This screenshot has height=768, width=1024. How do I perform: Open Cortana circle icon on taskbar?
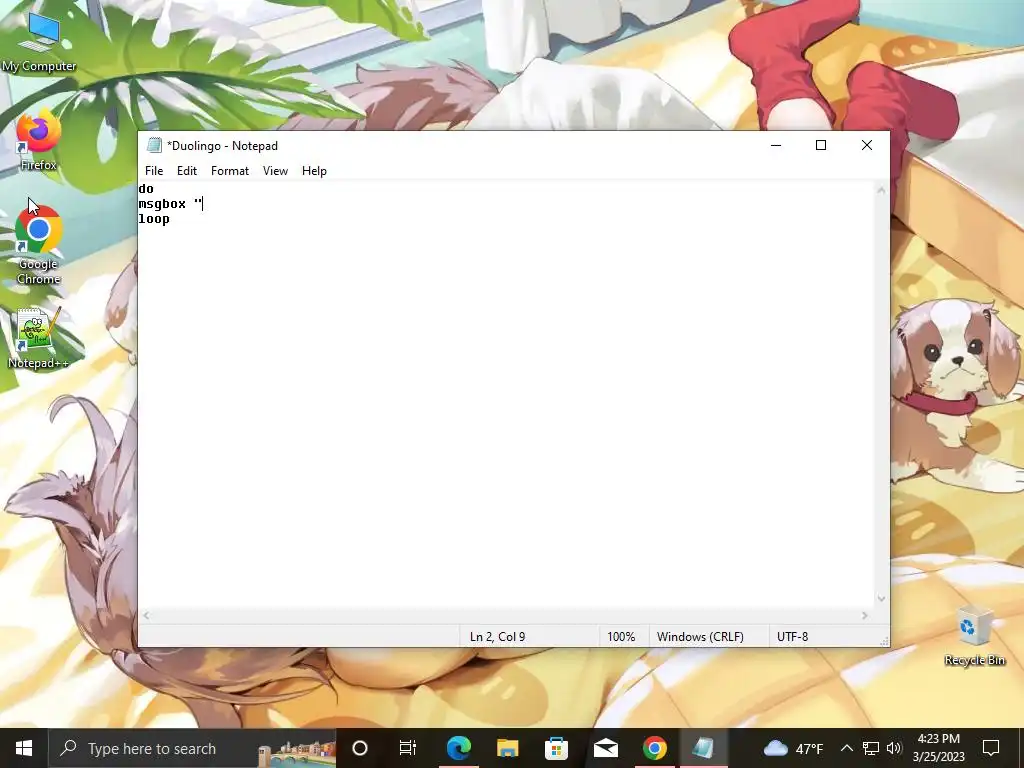360,748
